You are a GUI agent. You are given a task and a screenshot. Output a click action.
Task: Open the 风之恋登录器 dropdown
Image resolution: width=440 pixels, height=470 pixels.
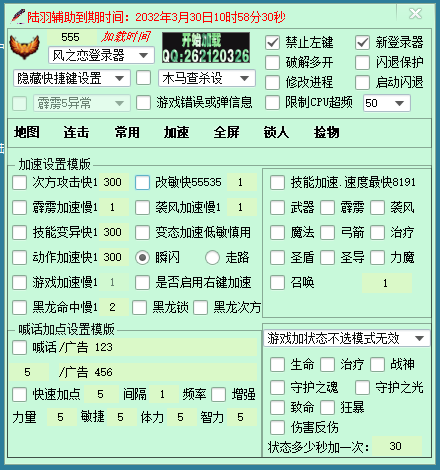pos(101,55)
